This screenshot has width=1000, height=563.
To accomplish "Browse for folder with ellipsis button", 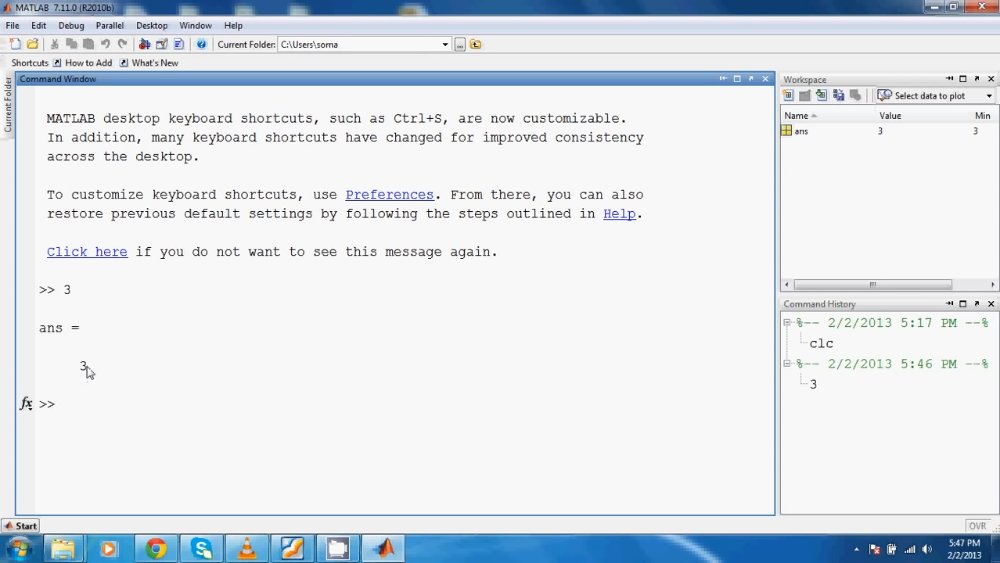I will 460,45.
